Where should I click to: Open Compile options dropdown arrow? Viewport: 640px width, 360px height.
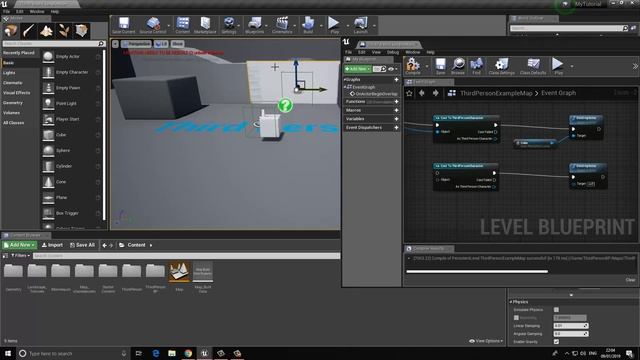(x=427, y=66)
